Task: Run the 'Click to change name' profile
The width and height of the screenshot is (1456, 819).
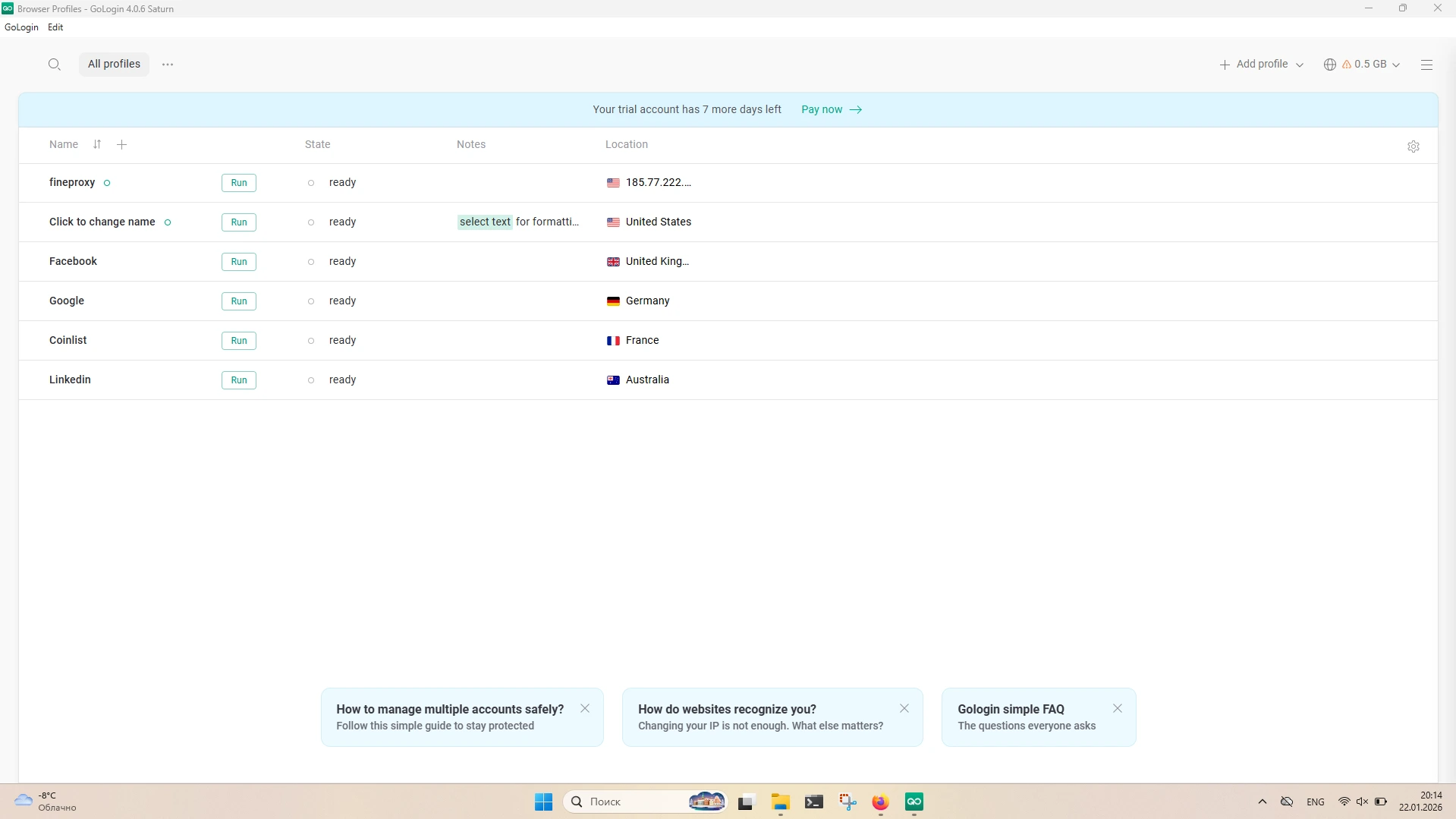Action: tap(239, 222)
